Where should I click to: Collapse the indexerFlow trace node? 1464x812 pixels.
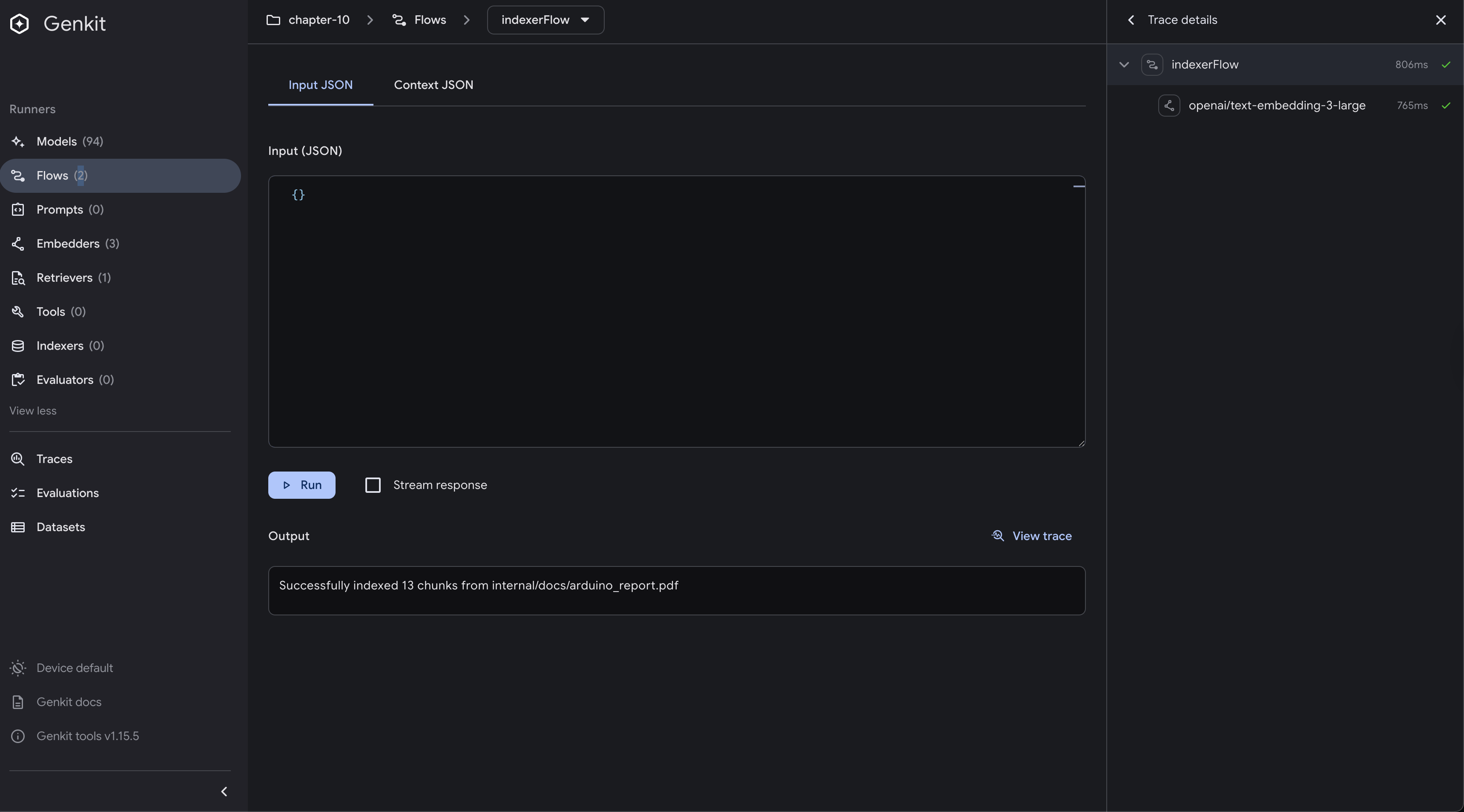(1124, 65)
